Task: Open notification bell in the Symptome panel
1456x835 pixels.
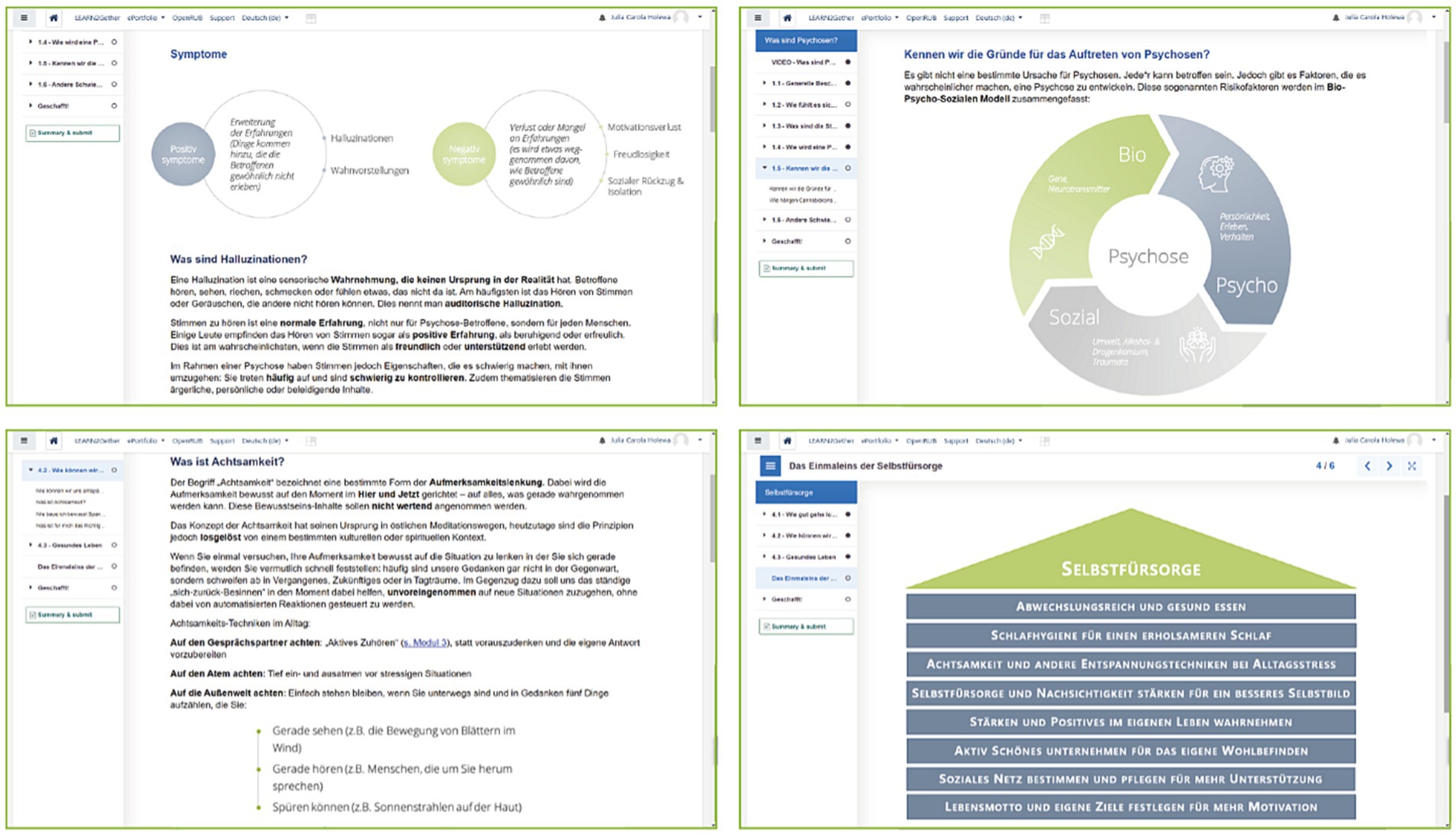Action: click(x=602, y=18)
